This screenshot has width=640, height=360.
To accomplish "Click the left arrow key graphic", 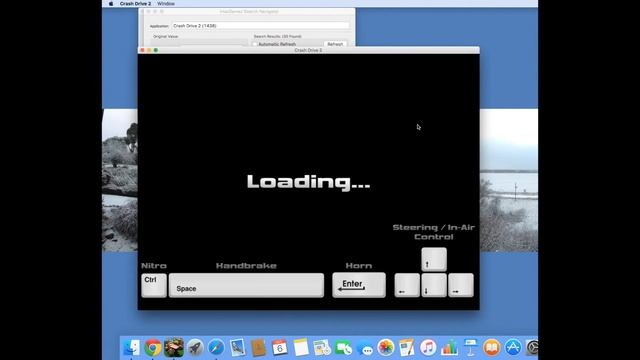I will pyautogui.click(x=407, y=285).
